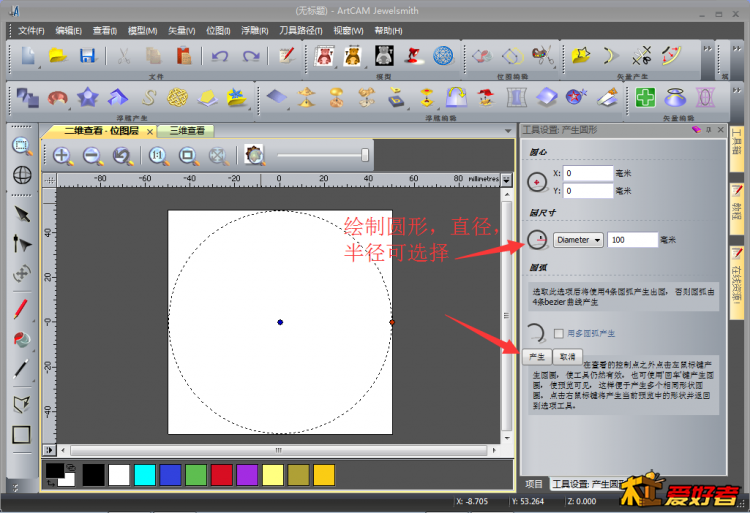The width and height of the screenshot is (750, 513).
Task: Select the flood fill bucket tool
Action: tap(22, 339)
